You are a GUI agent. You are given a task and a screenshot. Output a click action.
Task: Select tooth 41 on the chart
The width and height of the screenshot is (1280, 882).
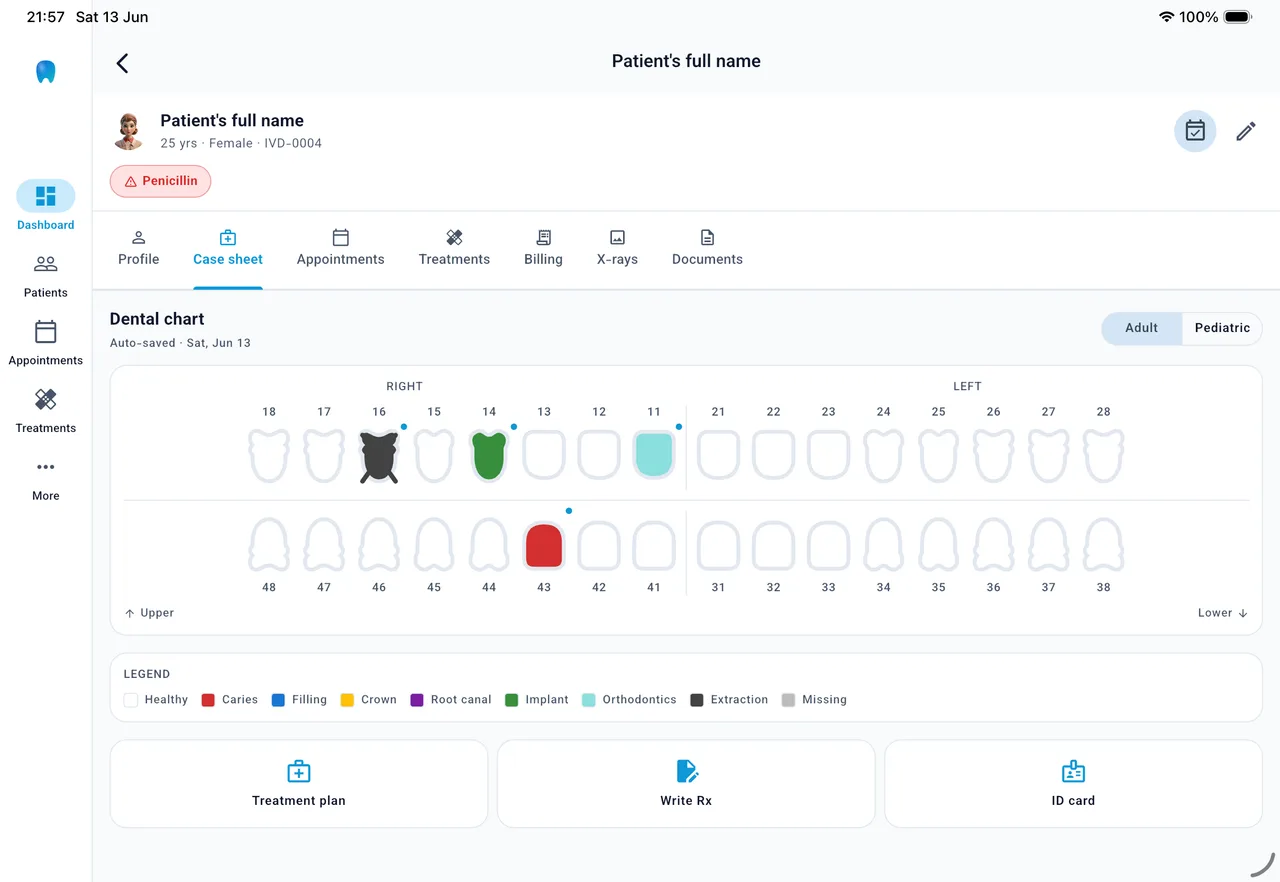[x=654, y=546]
